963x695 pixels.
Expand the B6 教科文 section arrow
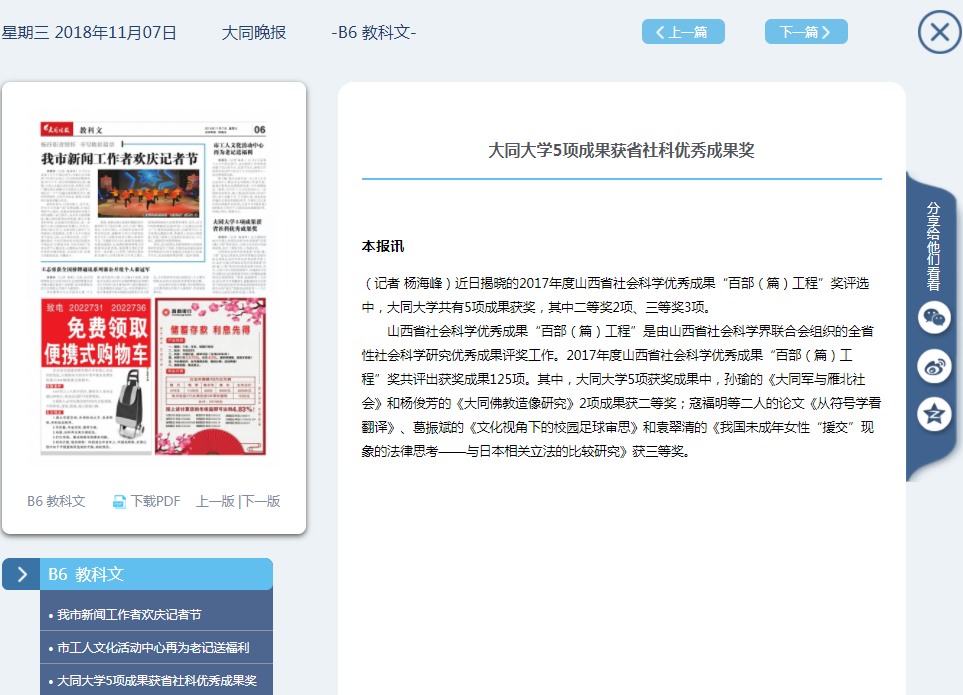coord(21,574)
